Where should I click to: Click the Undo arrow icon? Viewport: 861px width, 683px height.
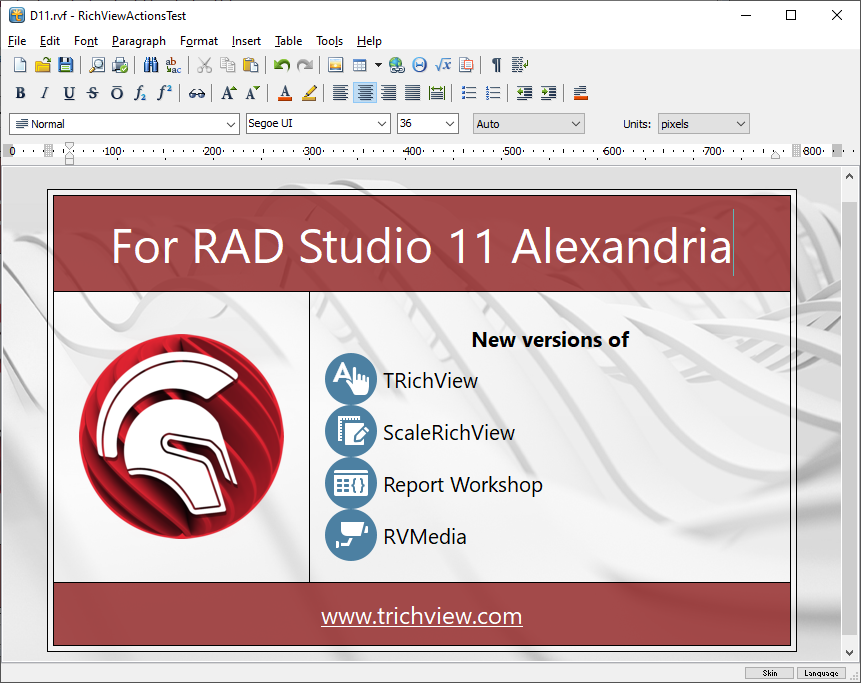(x=282, y=66)
